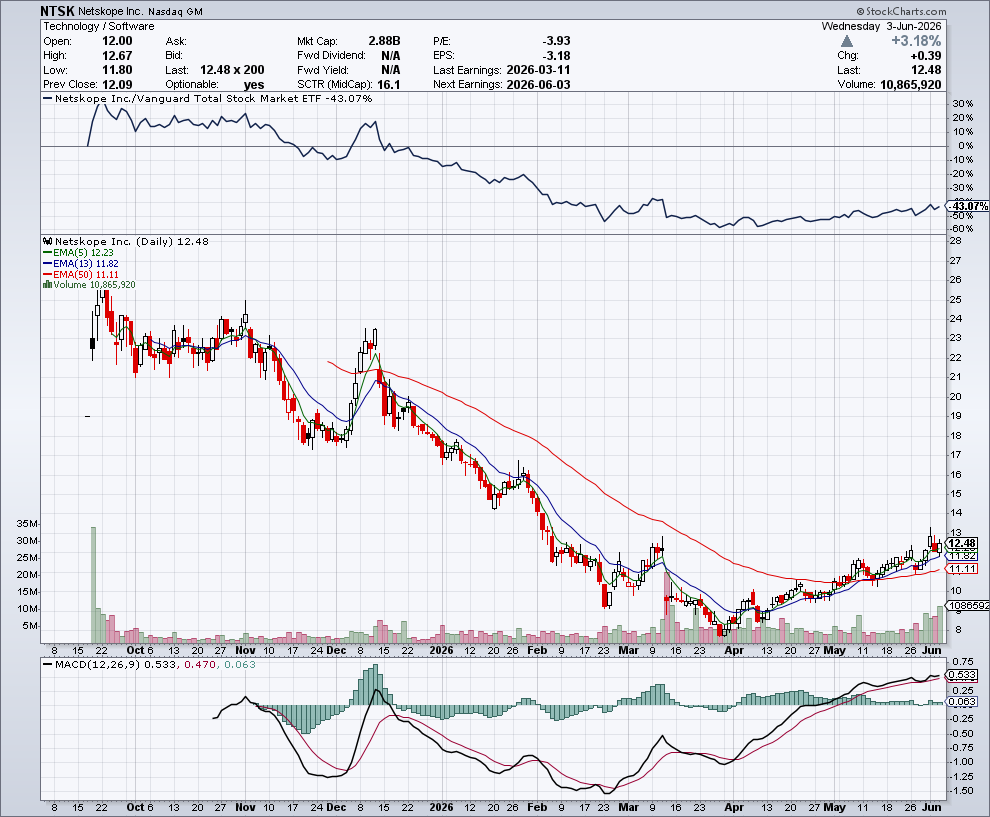This screenshot has height=817, width=990.
Task: Click the Apr label on price chart axis
Action: pos(733,650)
